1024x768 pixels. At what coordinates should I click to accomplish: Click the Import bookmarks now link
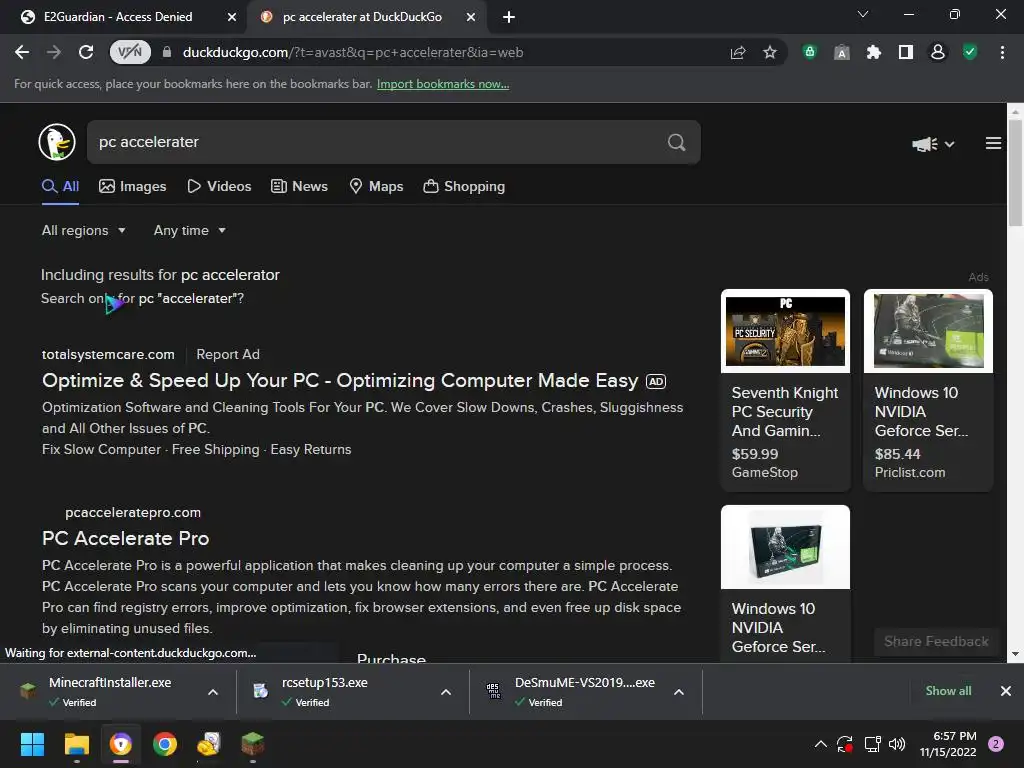pyautogui.click(x=443, y=84)
